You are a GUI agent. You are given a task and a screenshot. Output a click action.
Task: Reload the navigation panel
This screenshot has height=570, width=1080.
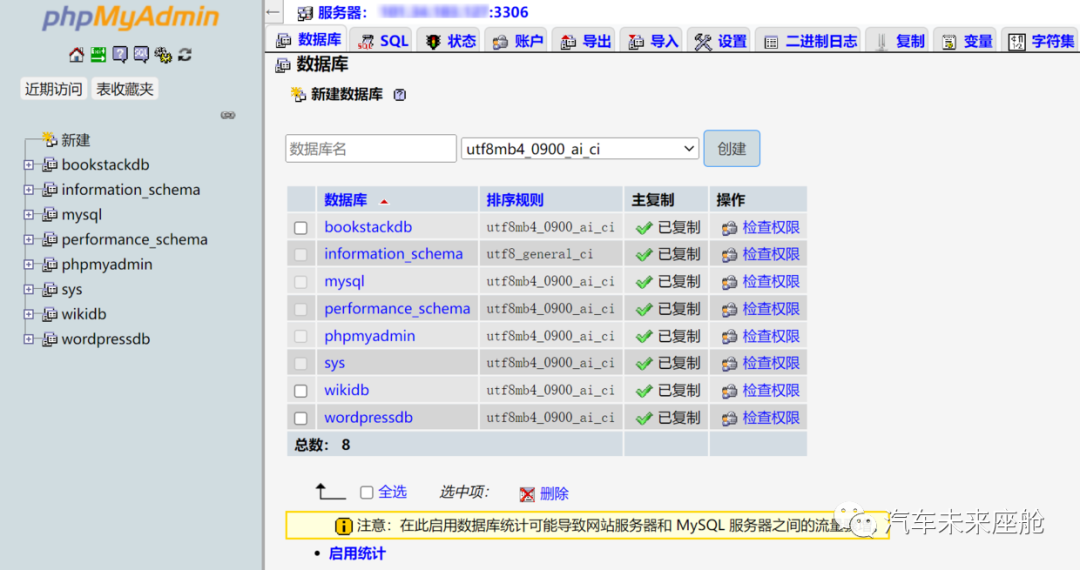(x=185, y=54)
